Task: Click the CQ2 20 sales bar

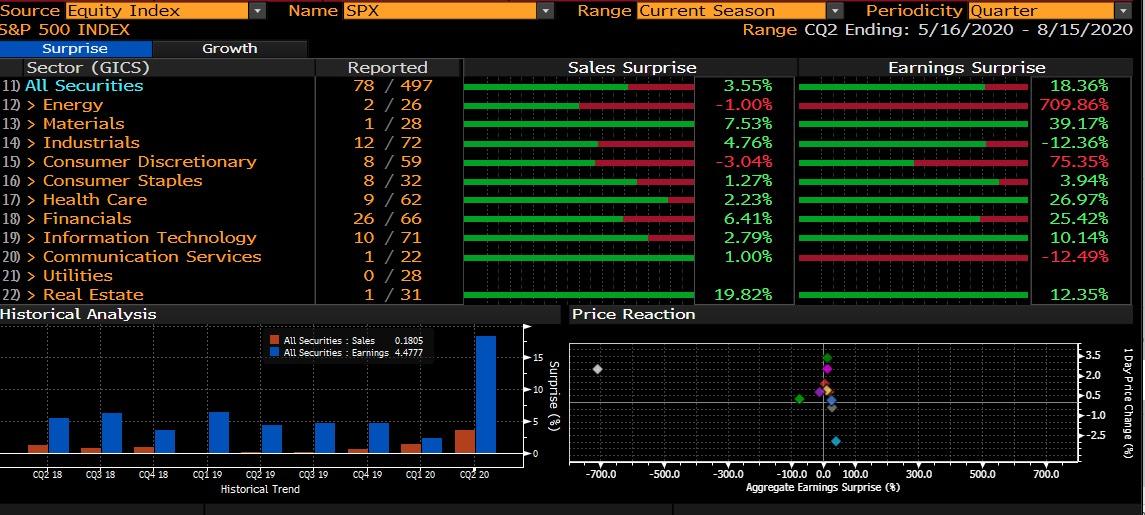Action: [464, 441]
